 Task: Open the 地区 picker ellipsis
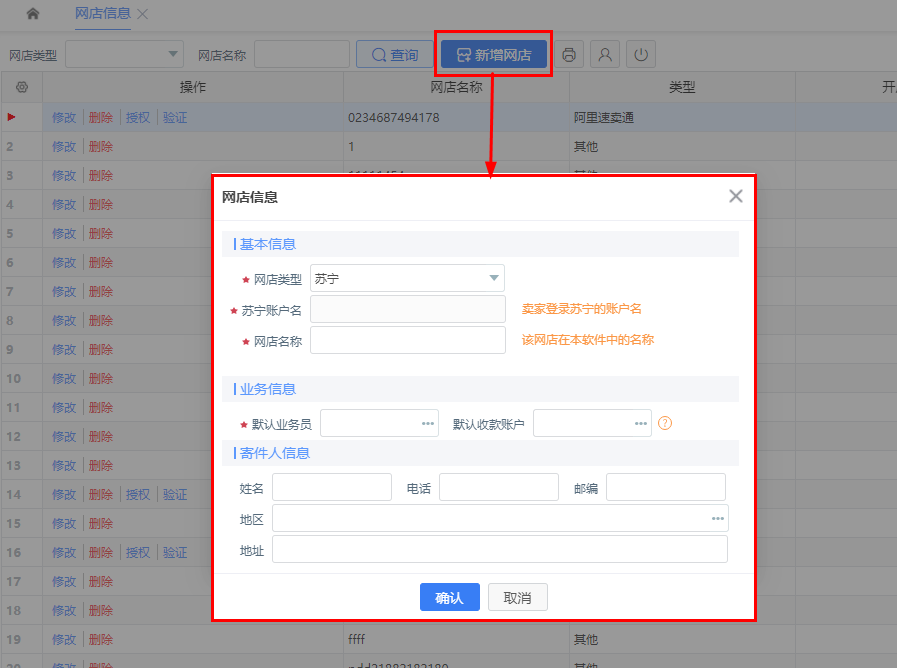(718, 518)
